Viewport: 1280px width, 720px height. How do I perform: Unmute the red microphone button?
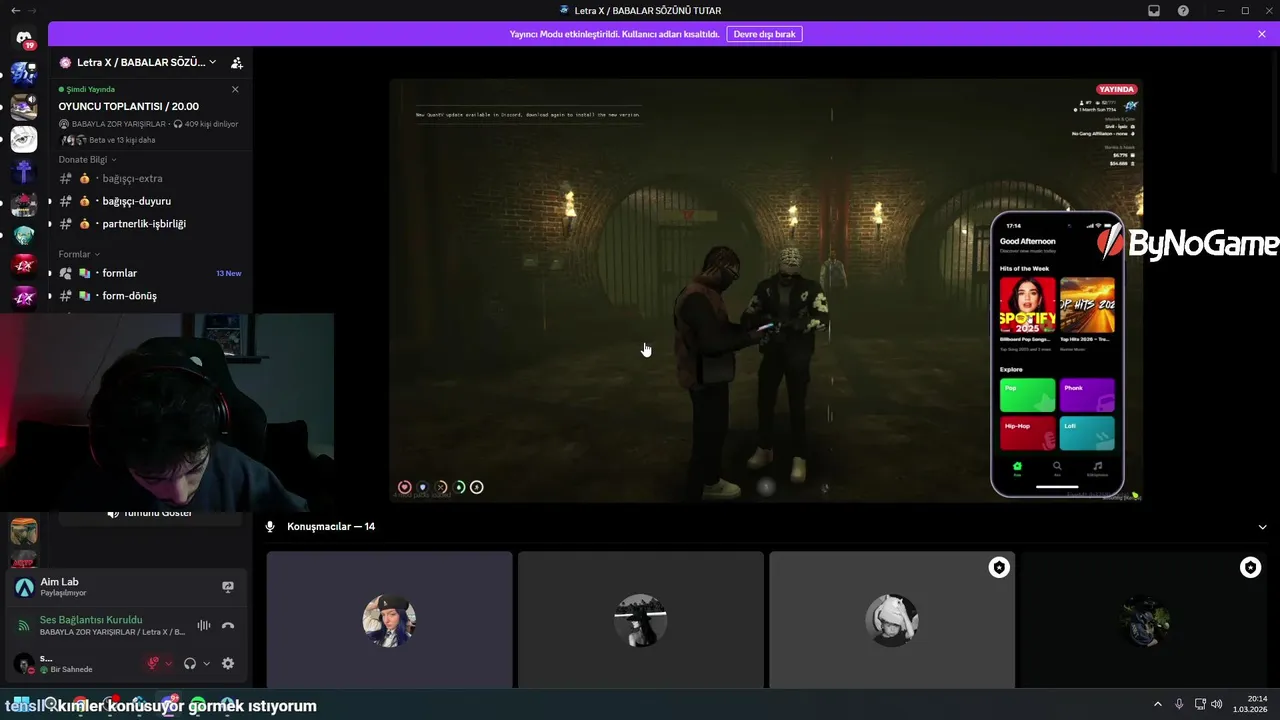click(x=153, y=663)
